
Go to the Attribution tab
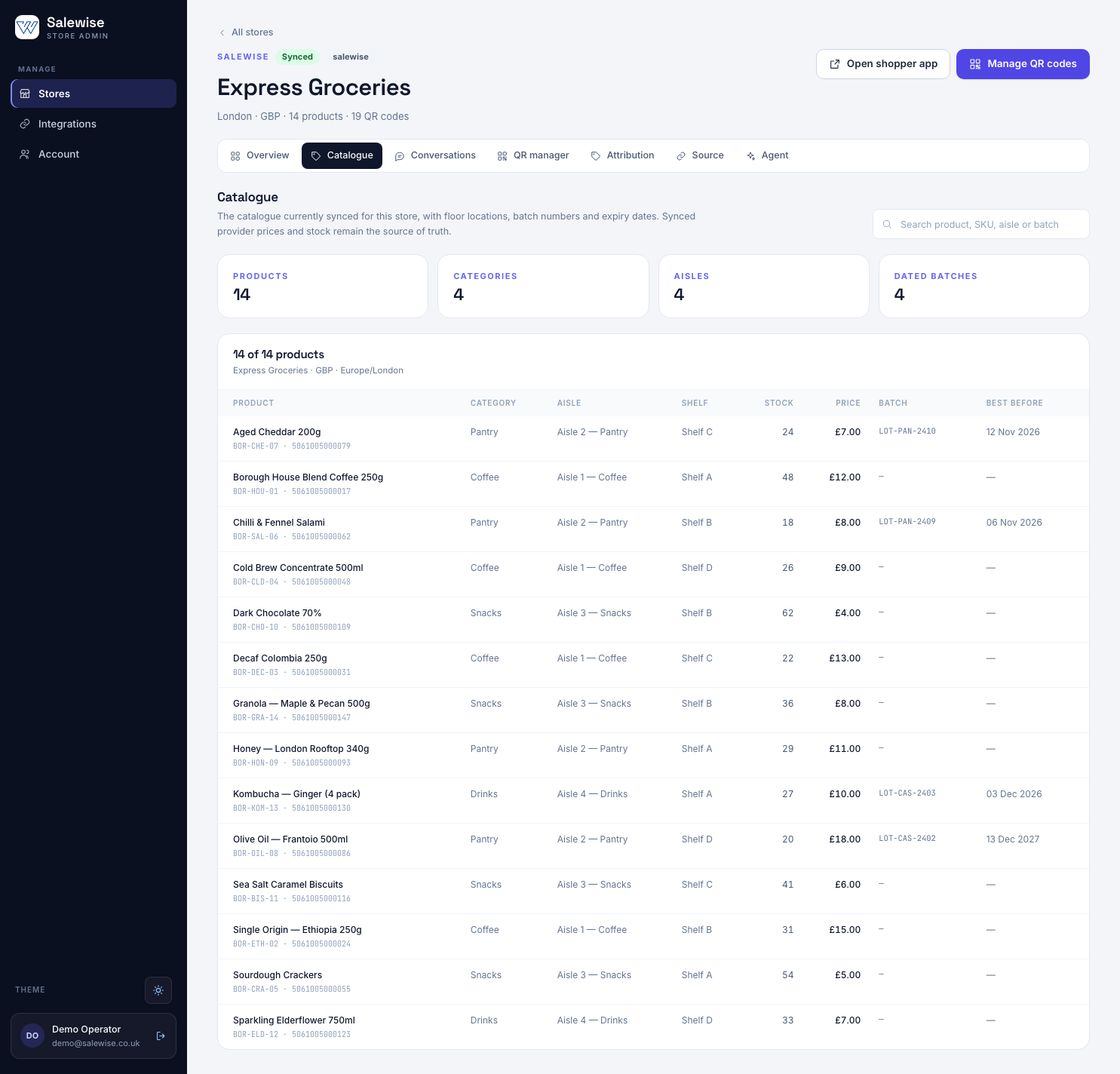click(622, 155)
